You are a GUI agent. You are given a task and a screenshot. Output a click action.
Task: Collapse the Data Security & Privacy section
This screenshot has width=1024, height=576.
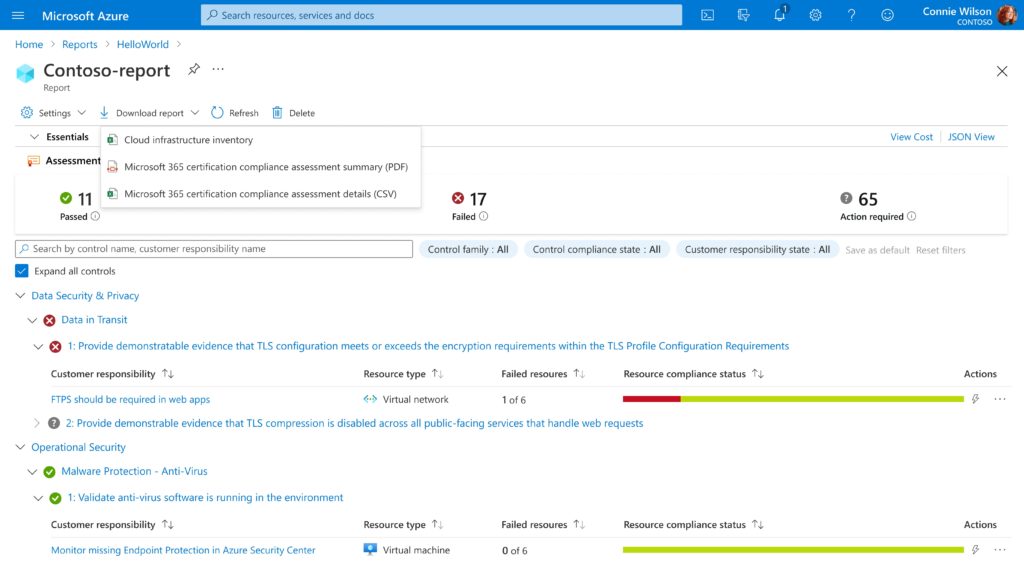(20, 295)
